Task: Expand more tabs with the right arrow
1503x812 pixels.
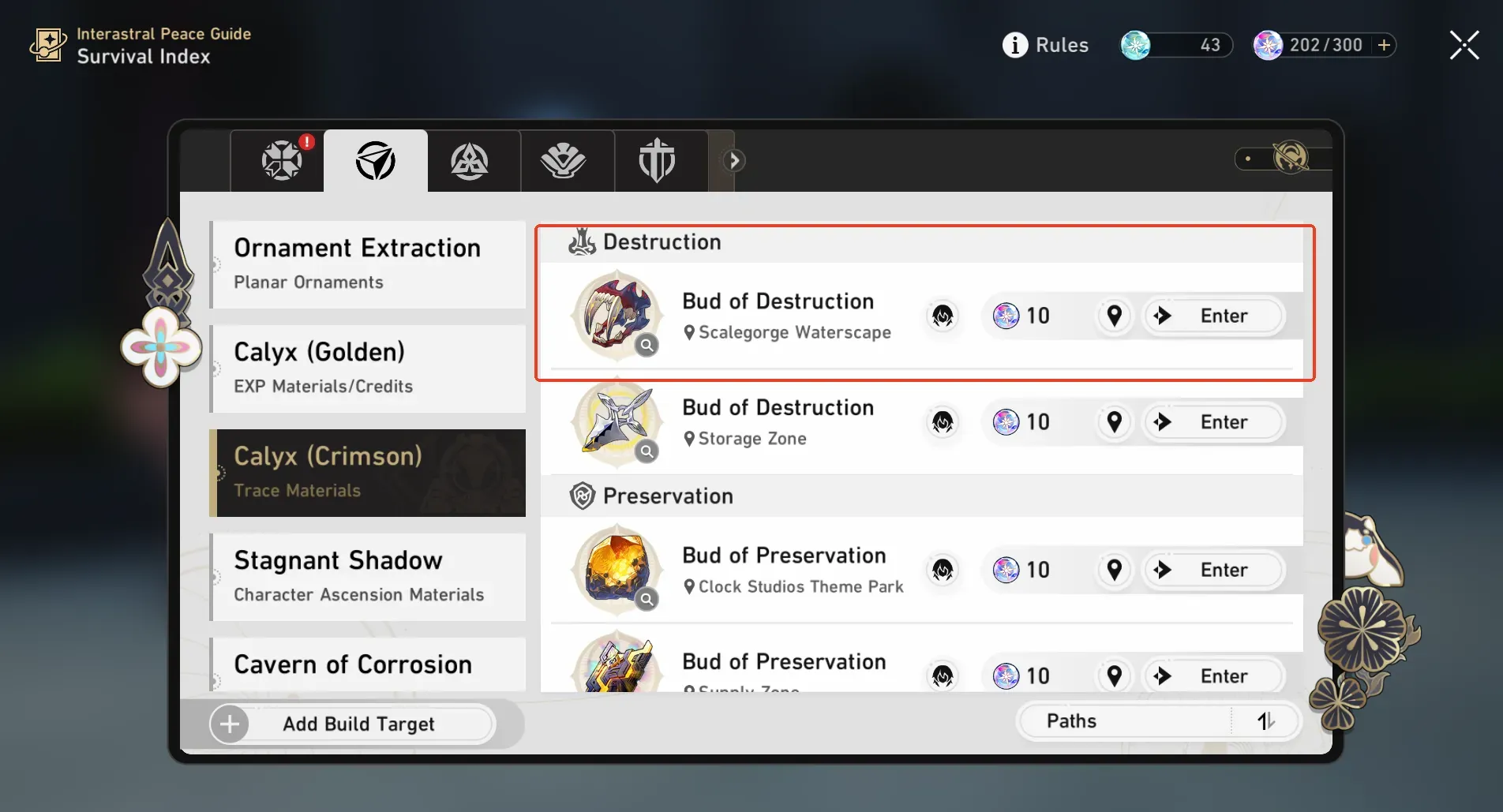Action: click(734, 160)
